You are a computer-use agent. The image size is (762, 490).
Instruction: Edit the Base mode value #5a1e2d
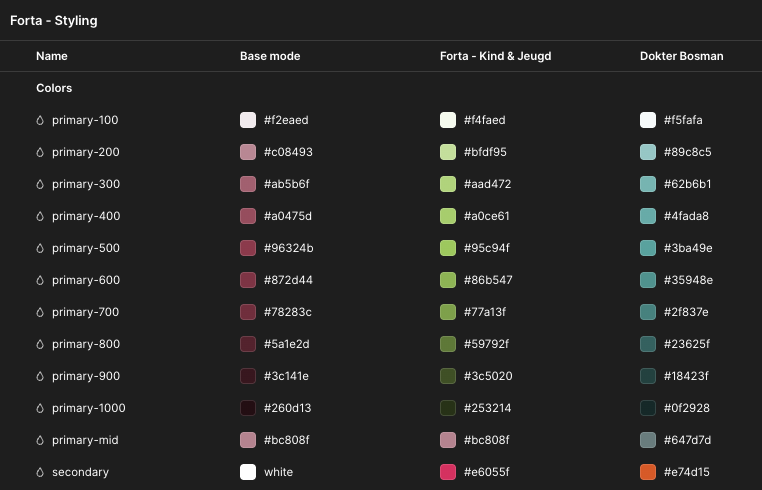(287, 344)
